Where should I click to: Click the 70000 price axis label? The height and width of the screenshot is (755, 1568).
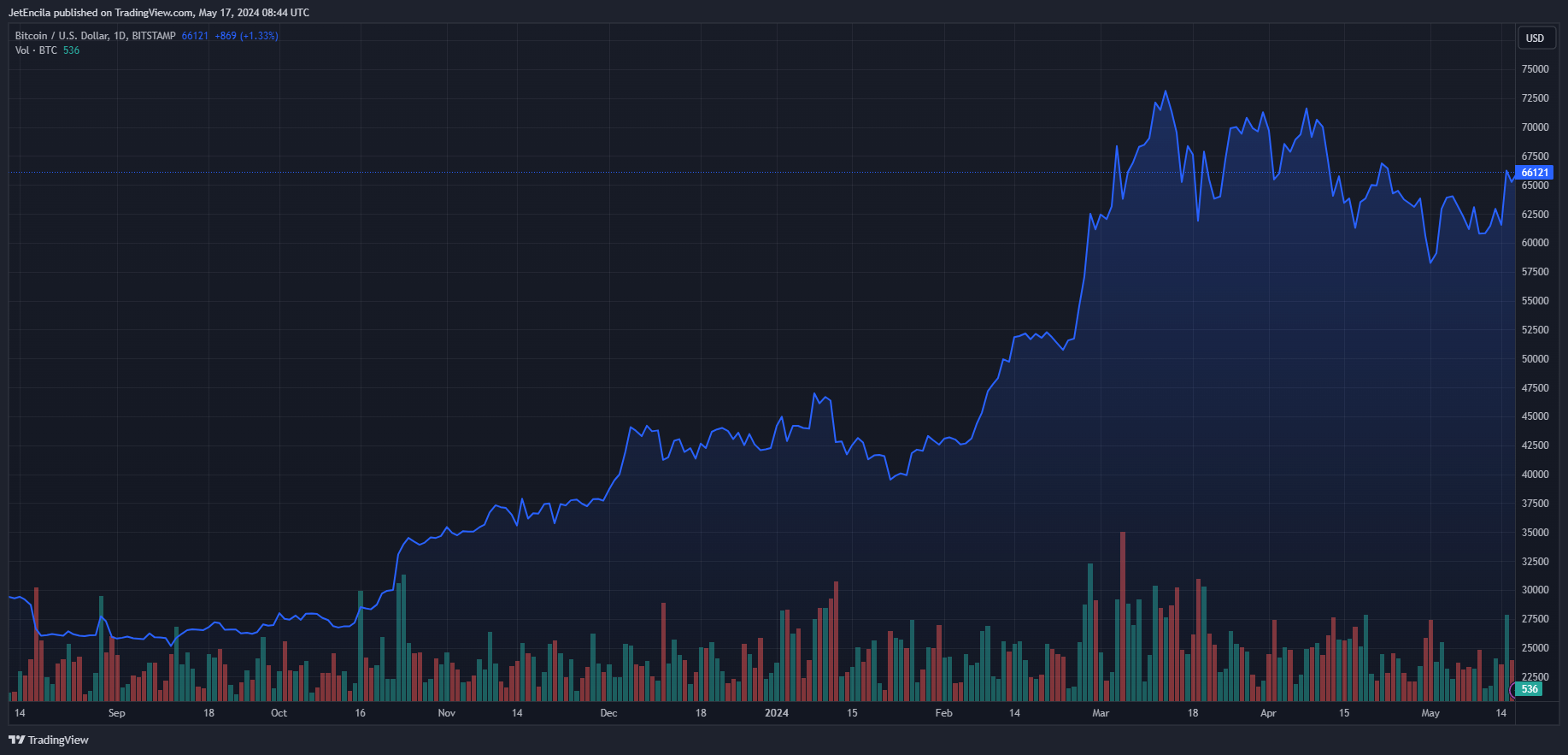(1535, 127)
